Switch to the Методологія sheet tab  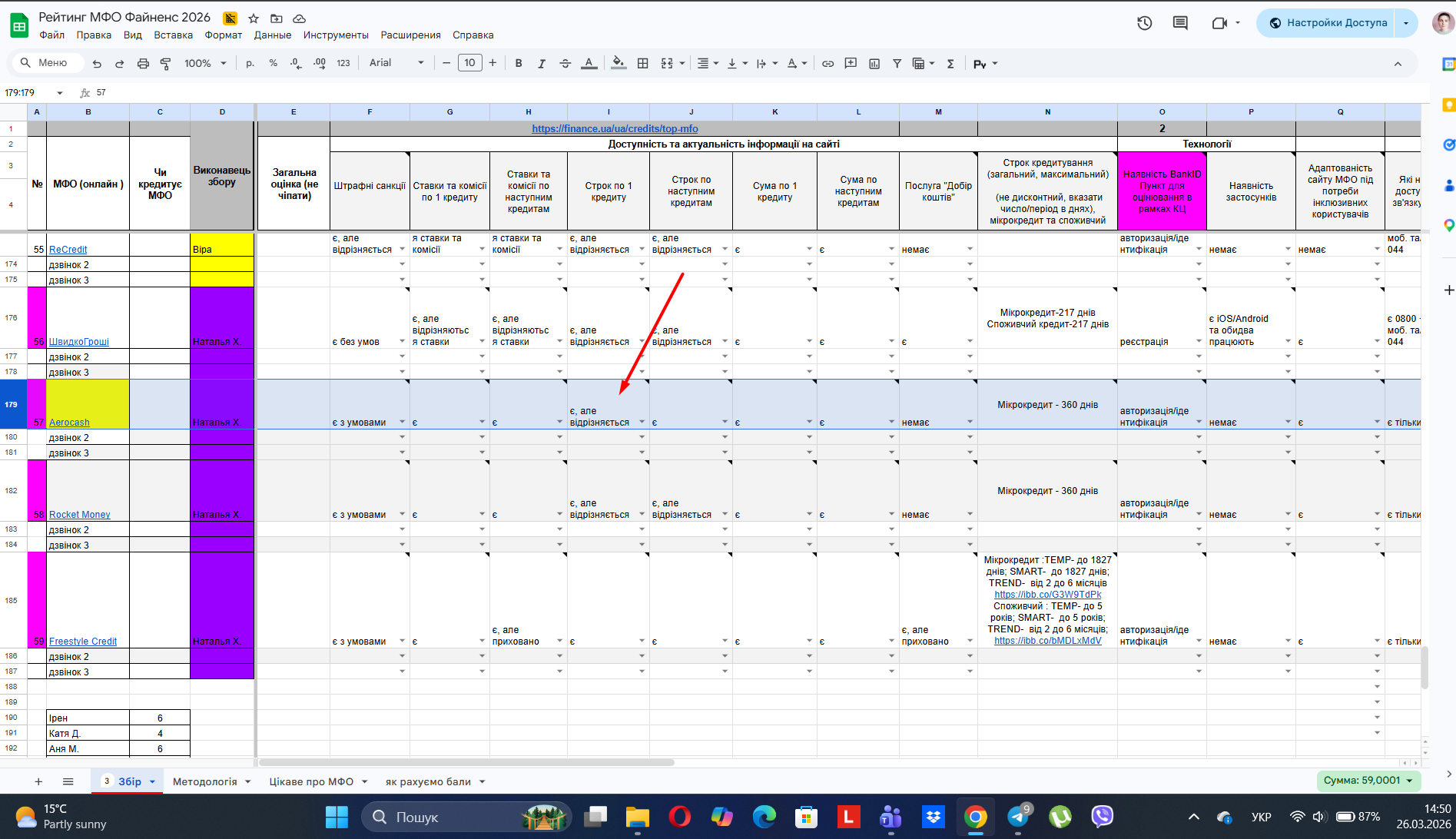pos(205,781)
